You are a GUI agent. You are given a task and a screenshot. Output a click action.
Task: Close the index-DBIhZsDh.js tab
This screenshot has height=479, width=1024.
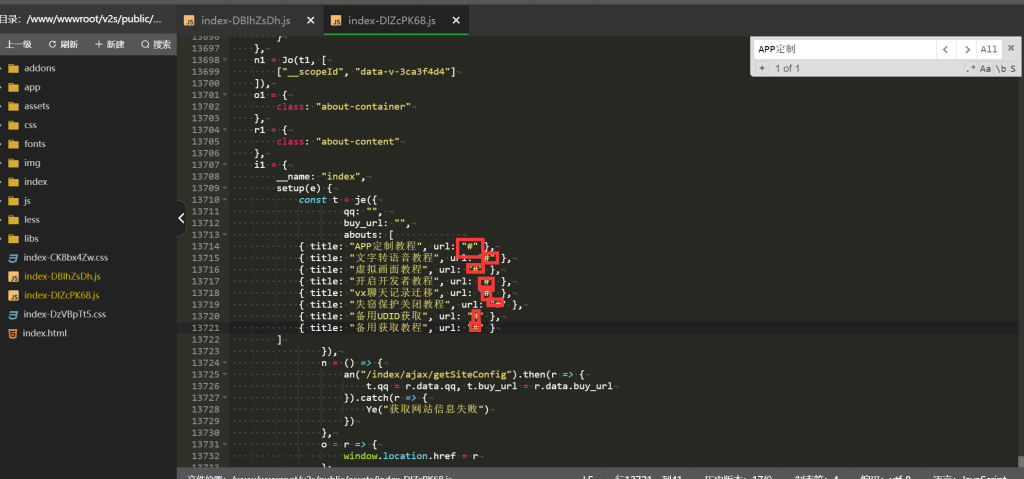(x=310, y=20)
